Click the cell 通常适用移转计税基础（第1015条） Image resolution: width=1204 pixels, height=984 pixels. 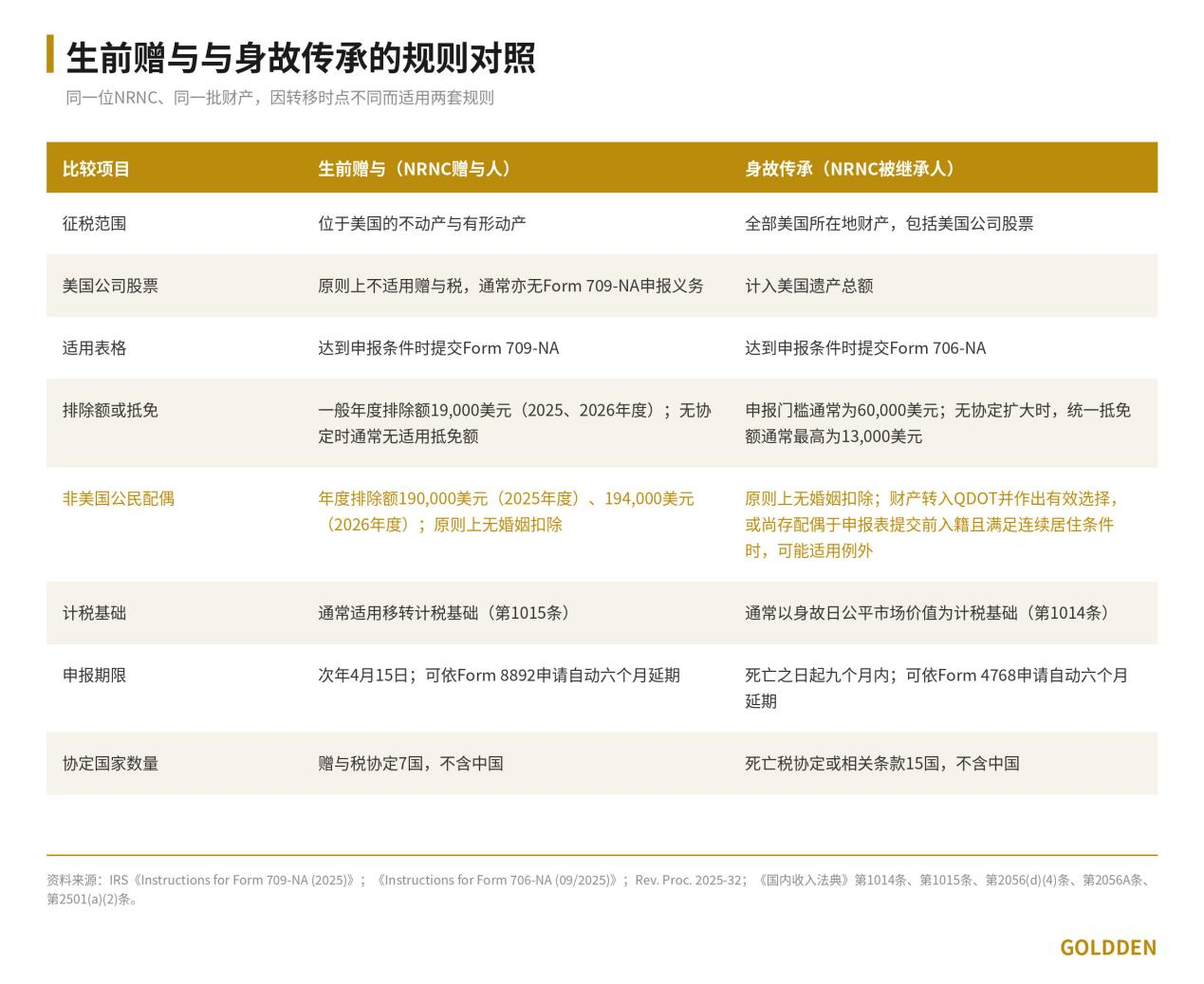447,613
